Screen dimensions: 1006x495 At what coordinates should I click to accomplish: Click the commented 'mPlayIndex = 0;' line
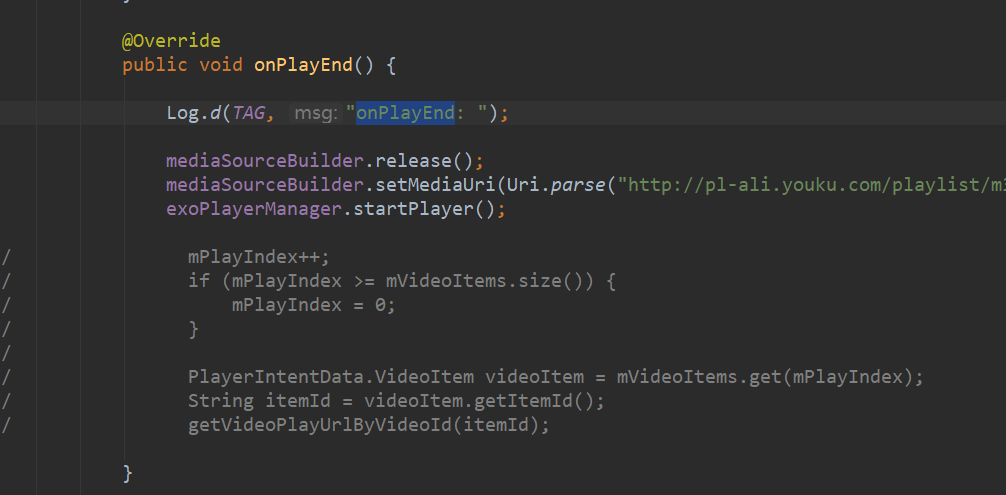(x=314, y=306)
